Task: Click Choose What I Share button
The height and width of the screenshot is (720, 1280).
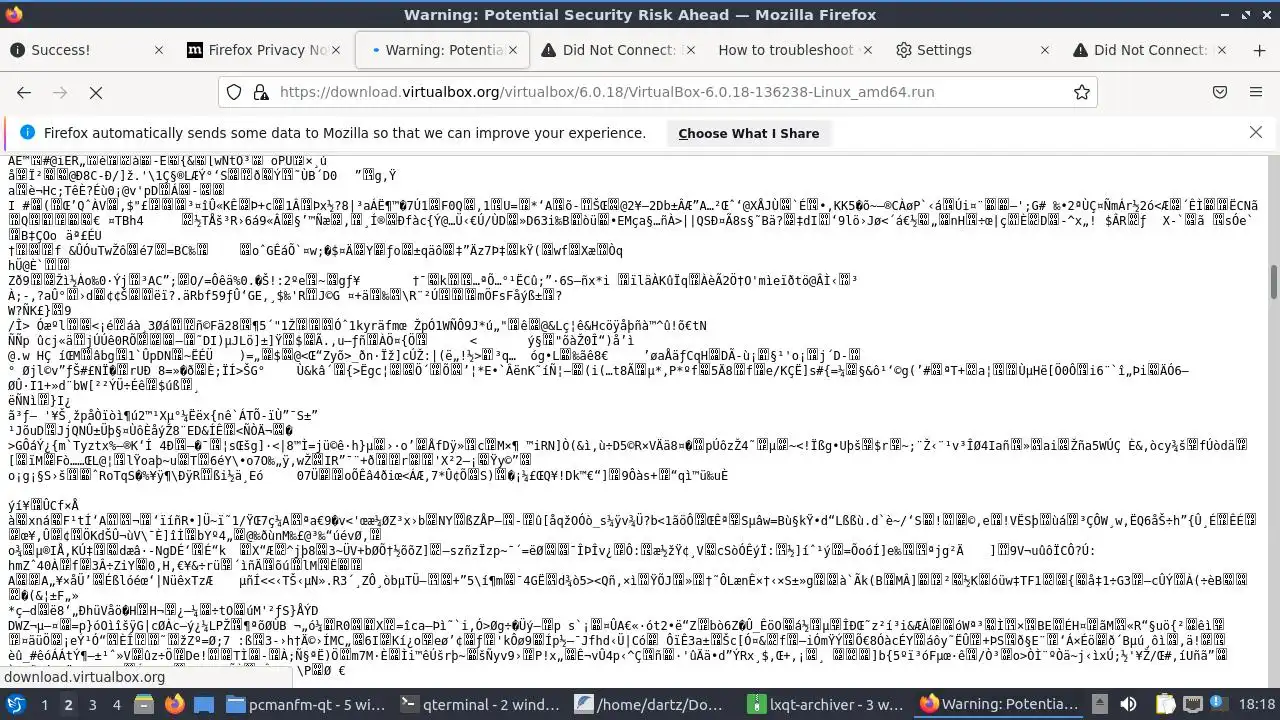Action: (748, 133)
